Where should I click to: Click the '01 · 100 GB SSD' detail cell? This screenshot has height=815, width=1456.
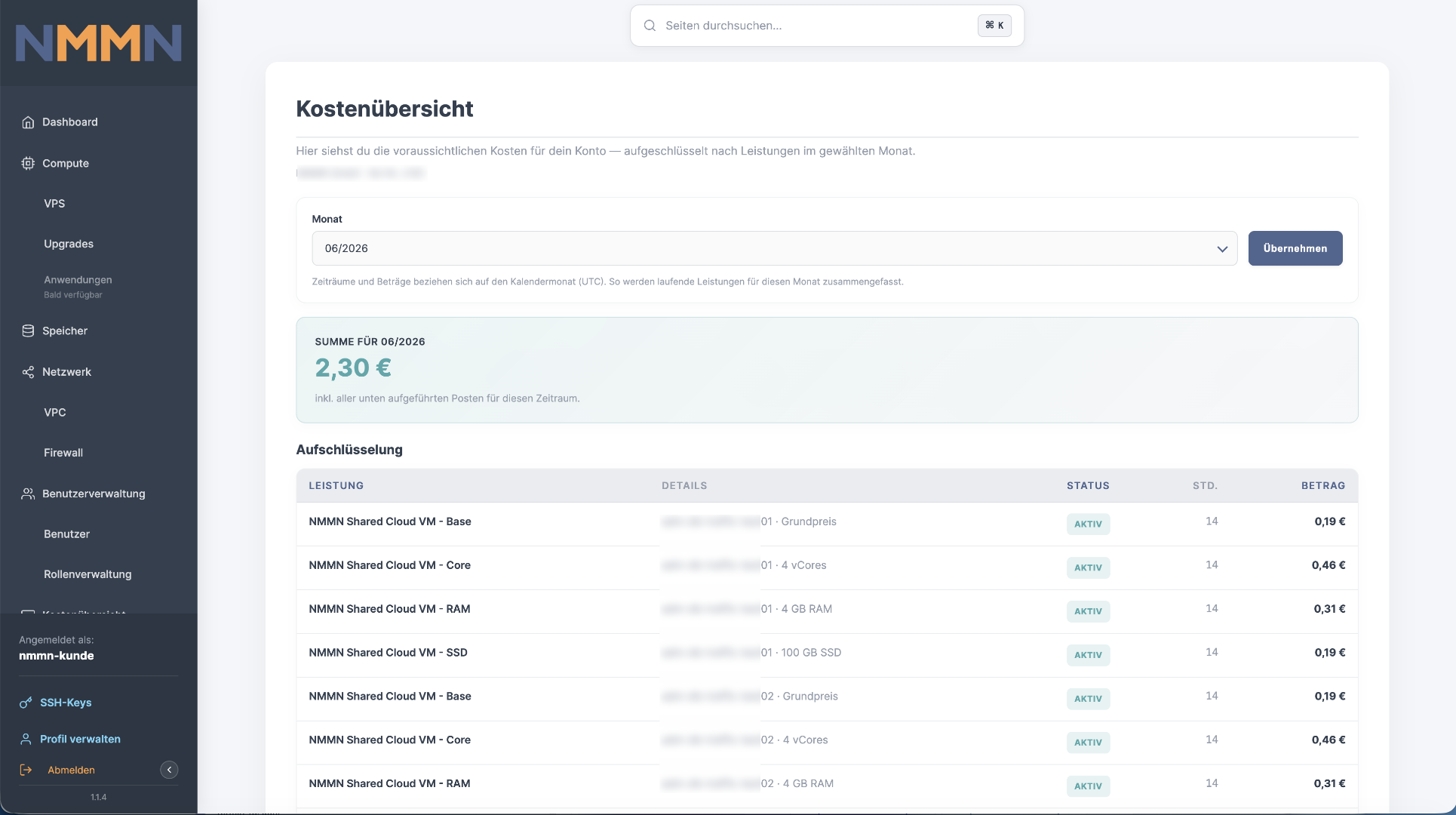point(801,653)
